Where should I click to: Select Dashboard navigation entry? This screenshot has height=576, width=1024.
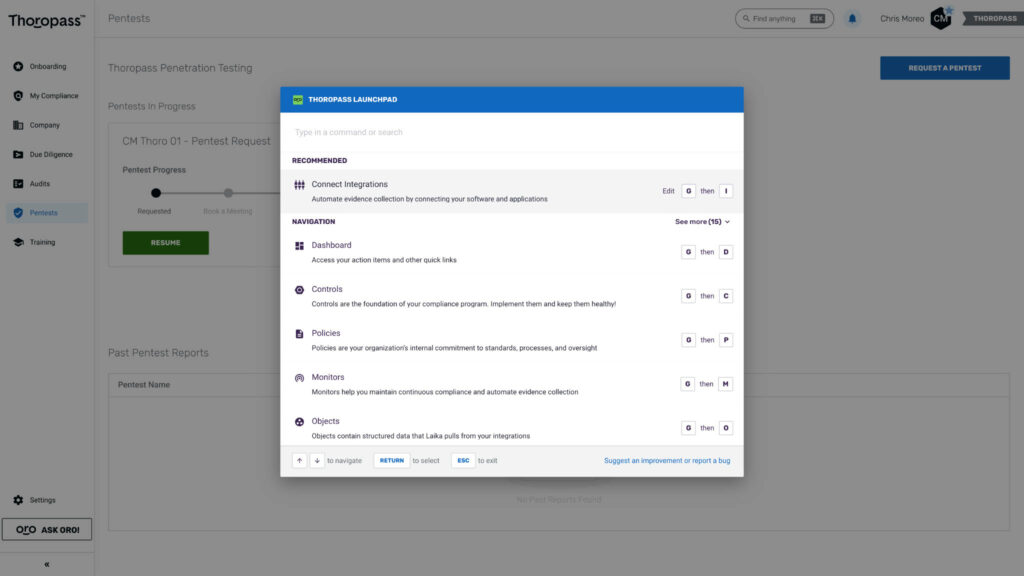tap(512, 252)
